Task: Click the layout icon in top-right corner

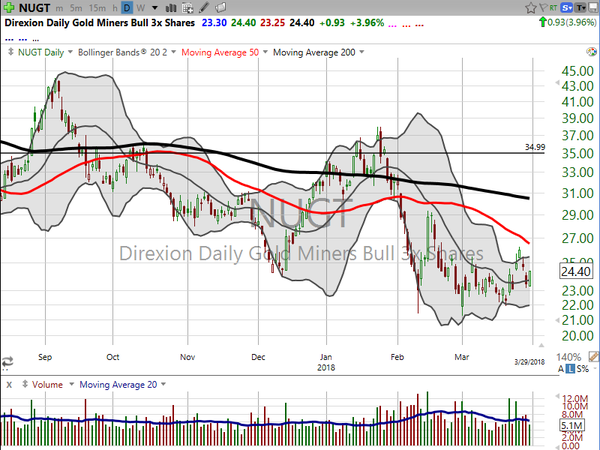Action: [593, 7]
